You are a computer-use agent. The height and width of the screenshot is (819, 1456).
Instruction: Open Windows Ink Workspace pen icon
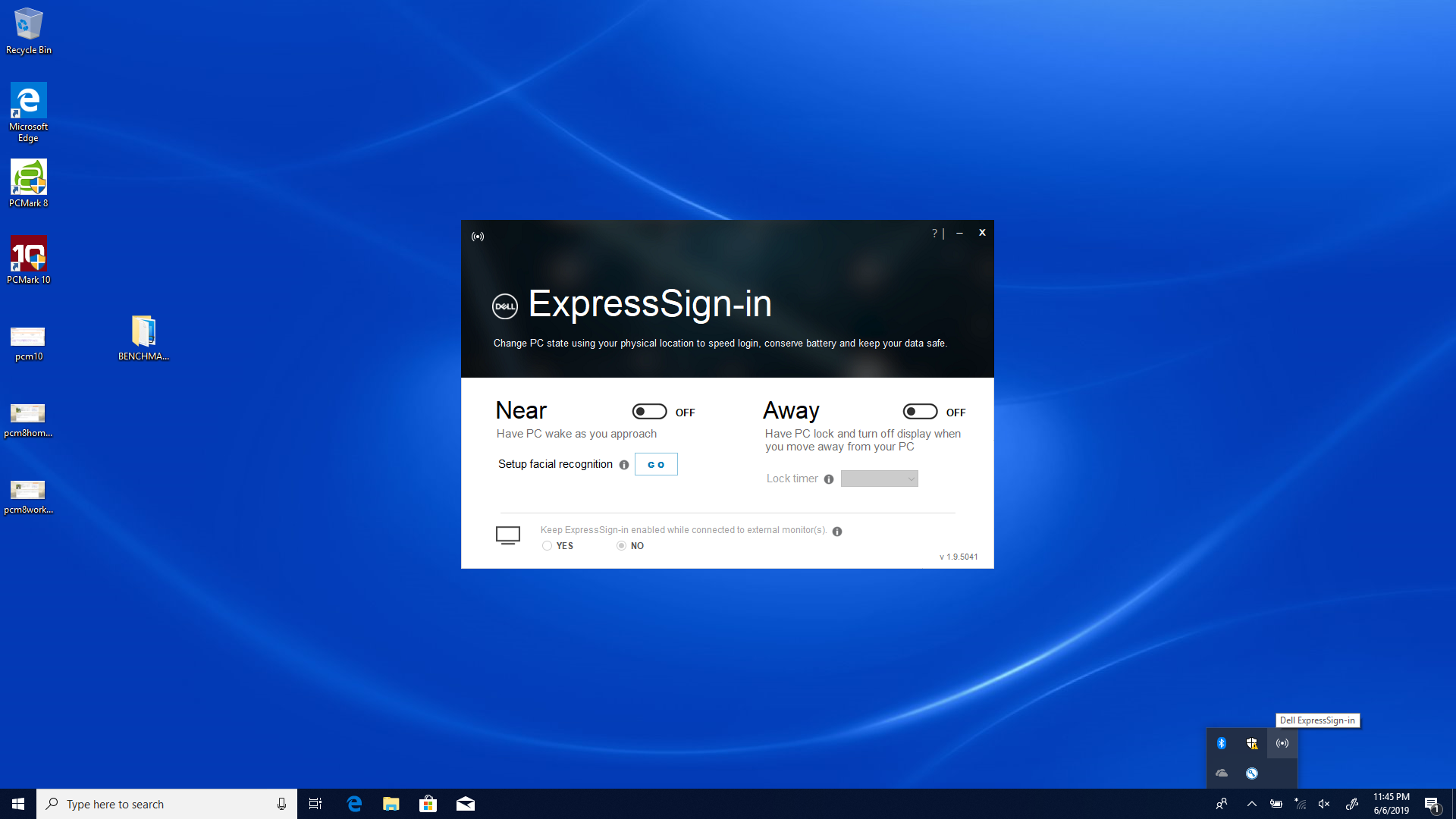1352,804
